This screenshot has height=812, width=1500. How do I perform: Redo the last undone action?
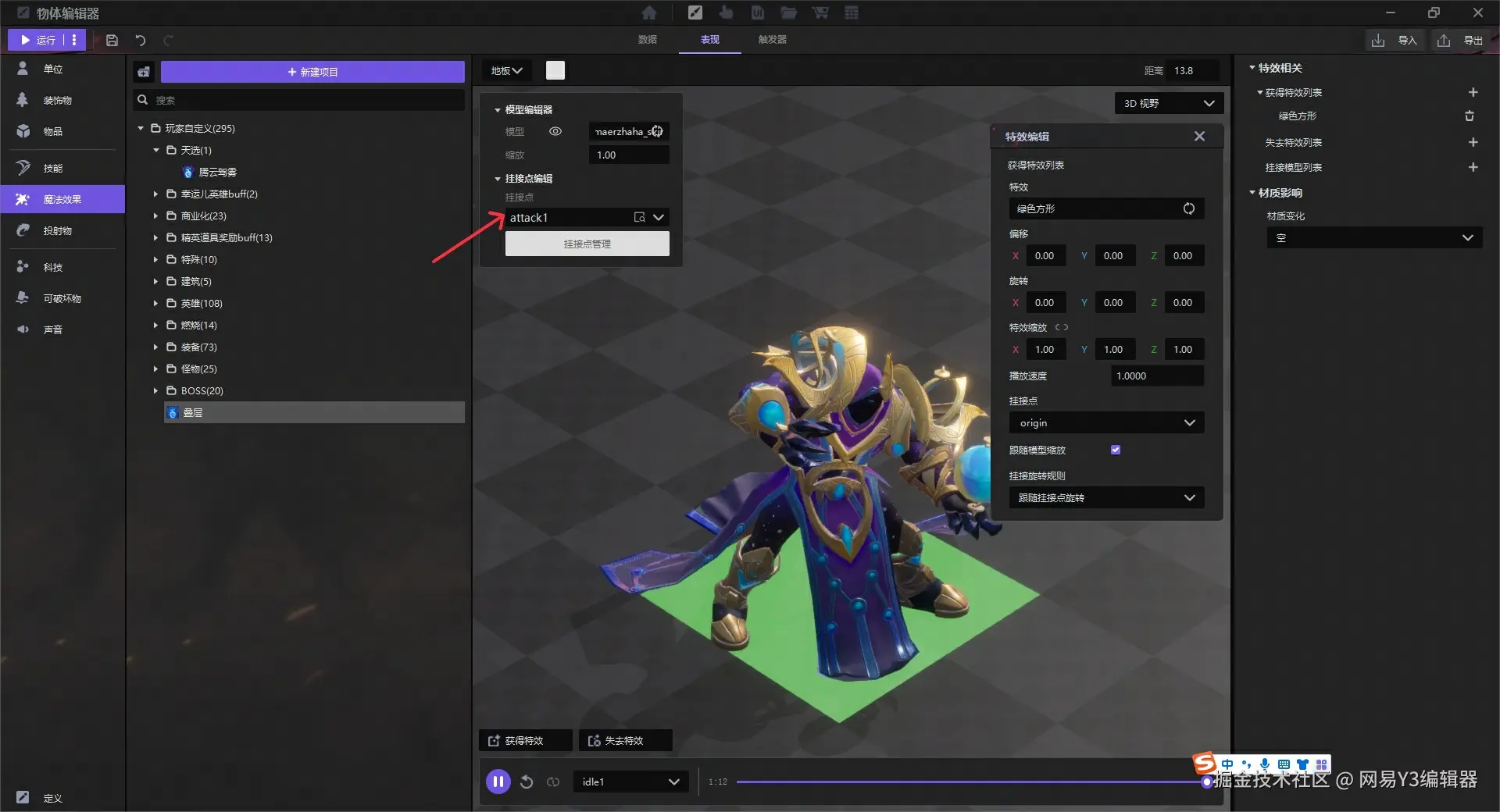pyautogui.click(x=168, y=40)
